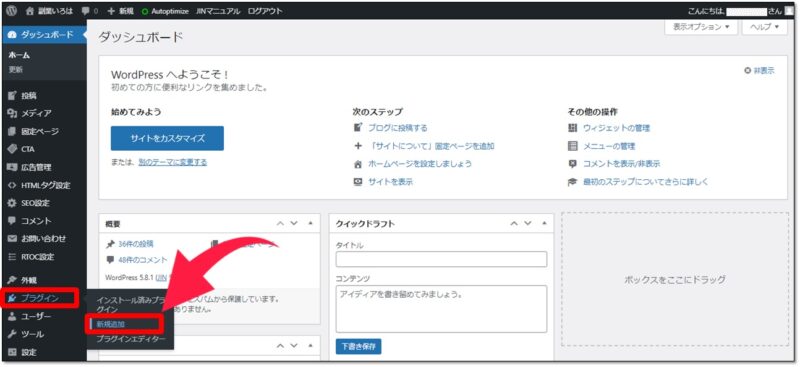This screenshot has width=800, height=367.
Task: Open HTMLタグ設定 code icon menu
Action: (x=39, y=185)
